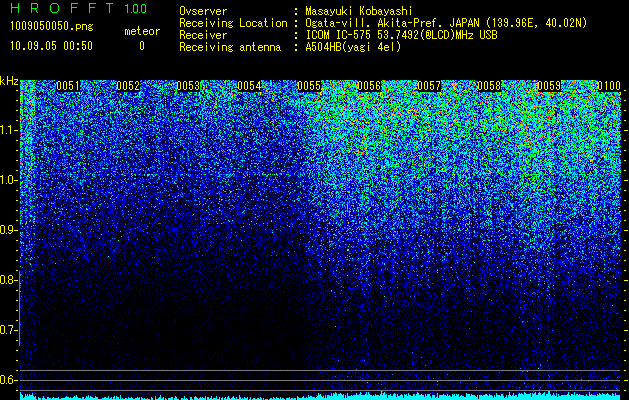The width and height of the screenshot is (629, 400).
Task: Click the 0.7 frequency axis label
Action: 9,330
